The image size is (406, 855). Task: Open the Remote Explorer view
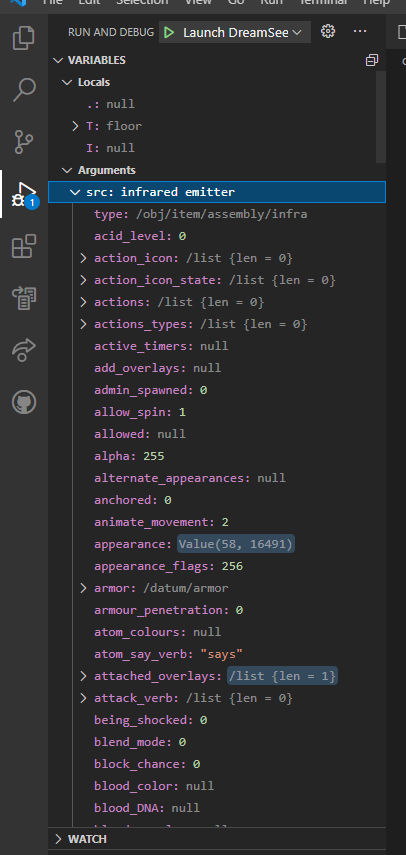(24, 299)
